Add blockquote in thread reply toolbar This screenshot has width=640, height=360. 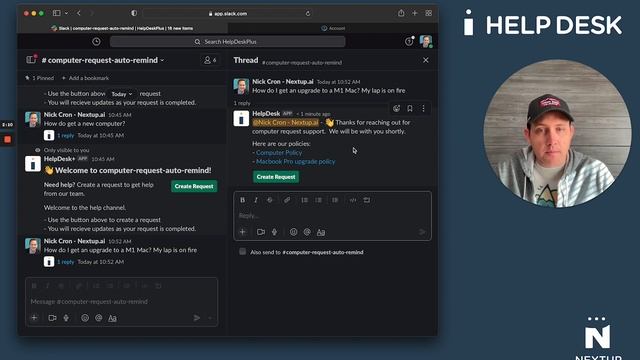(335, 200)
